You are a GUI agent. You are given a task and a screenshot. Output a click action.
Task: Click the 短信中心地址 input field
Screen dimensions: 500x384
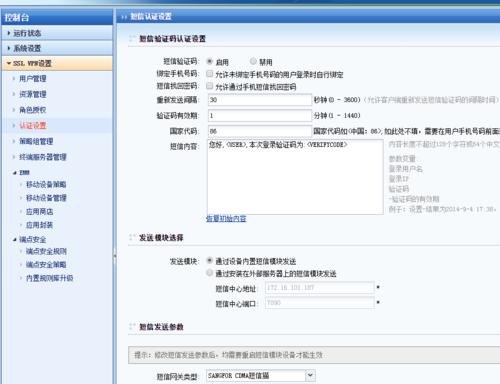pyautogui.click(x=319, y=288)
